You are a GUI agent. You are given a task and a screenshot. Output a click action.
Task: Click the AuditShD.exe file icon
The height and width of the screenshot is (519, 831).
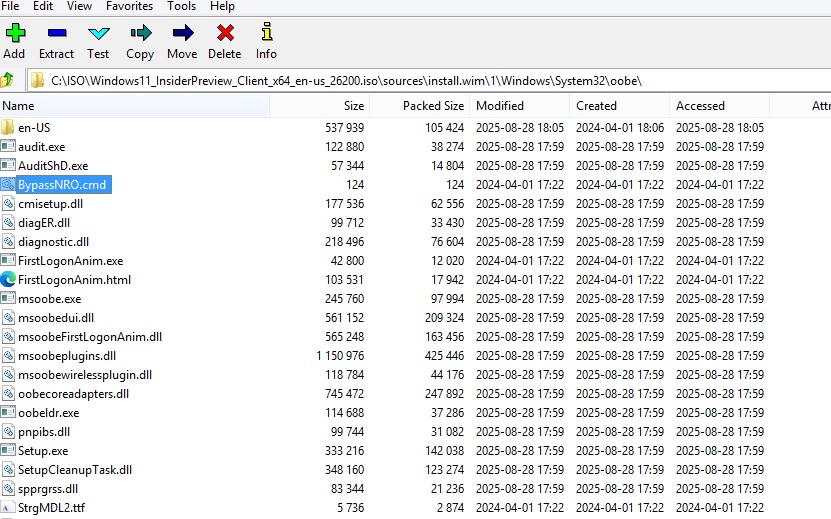coord(8,165)
